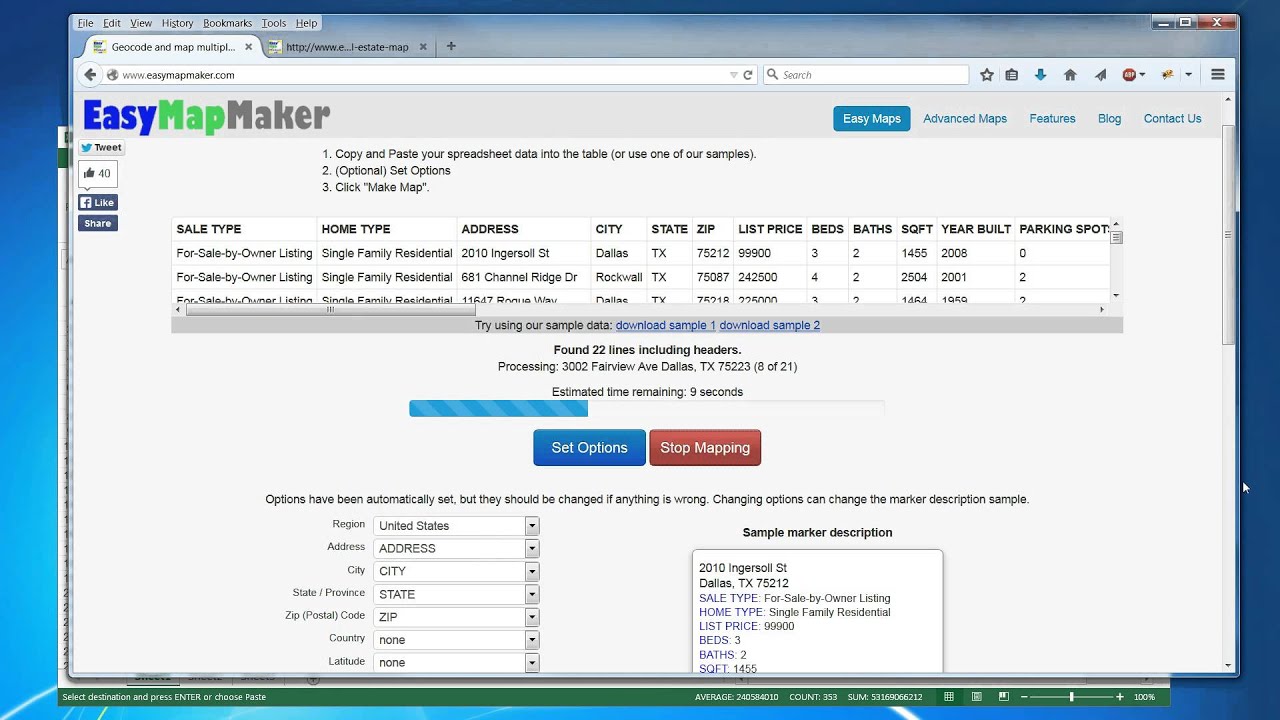
Task: Go back with the browser back arrow
Action: click(90, 75)
